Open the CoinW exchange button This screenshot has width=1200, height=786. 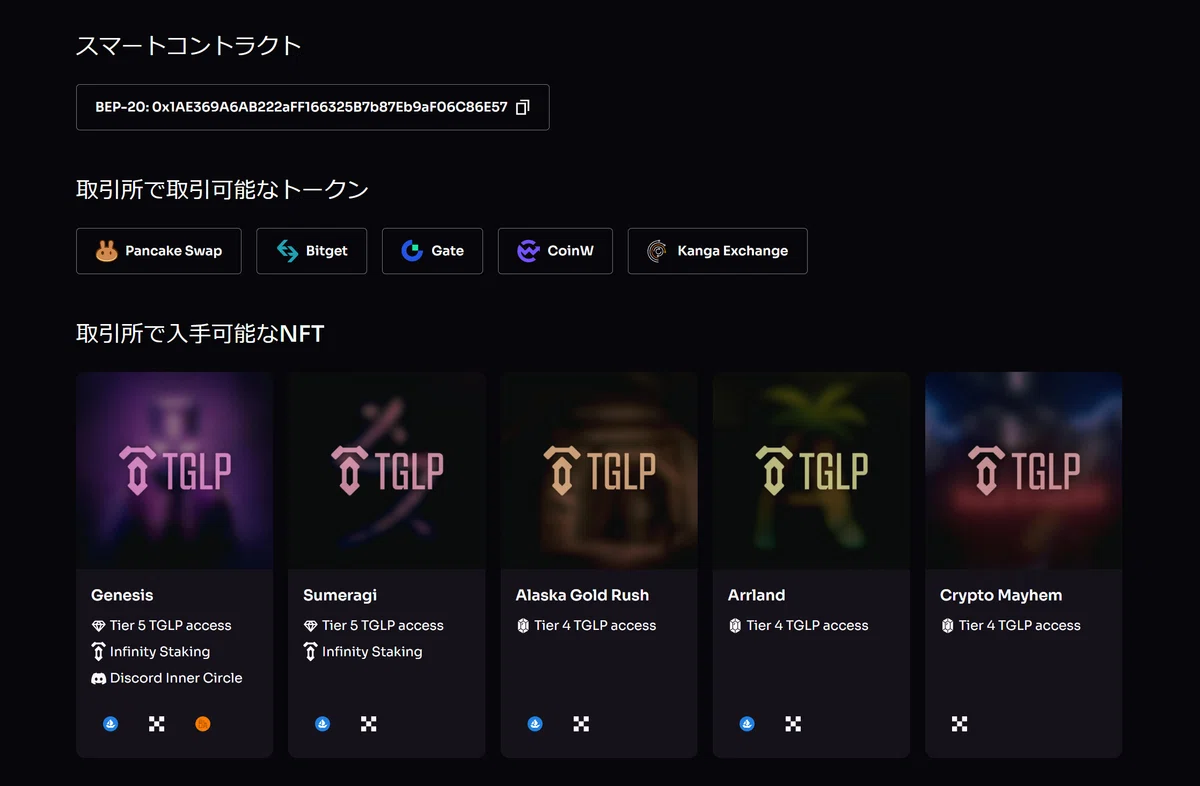pos(555,251)
